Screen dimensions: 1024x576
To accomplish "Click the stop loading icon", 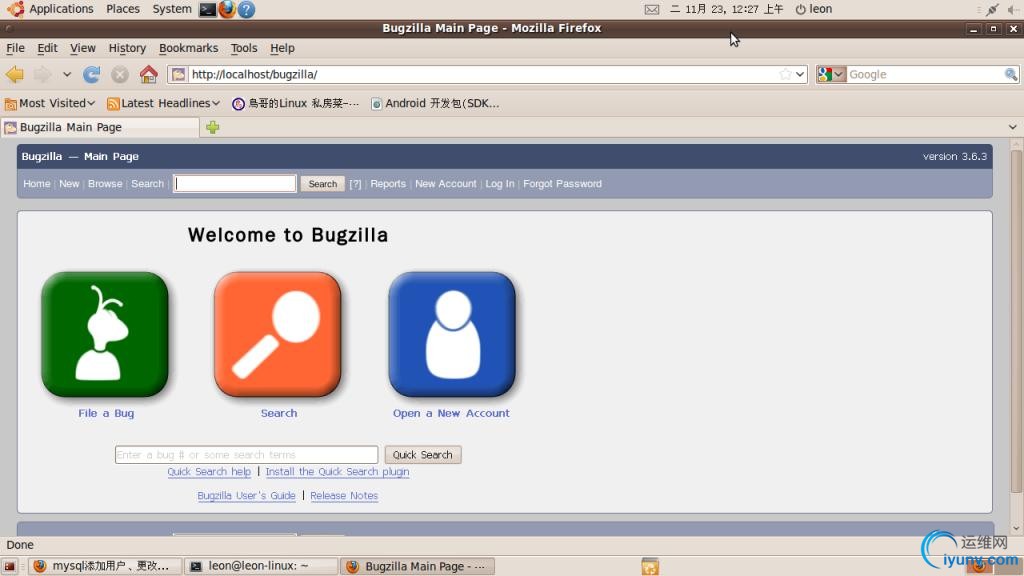I will point(120,74).
